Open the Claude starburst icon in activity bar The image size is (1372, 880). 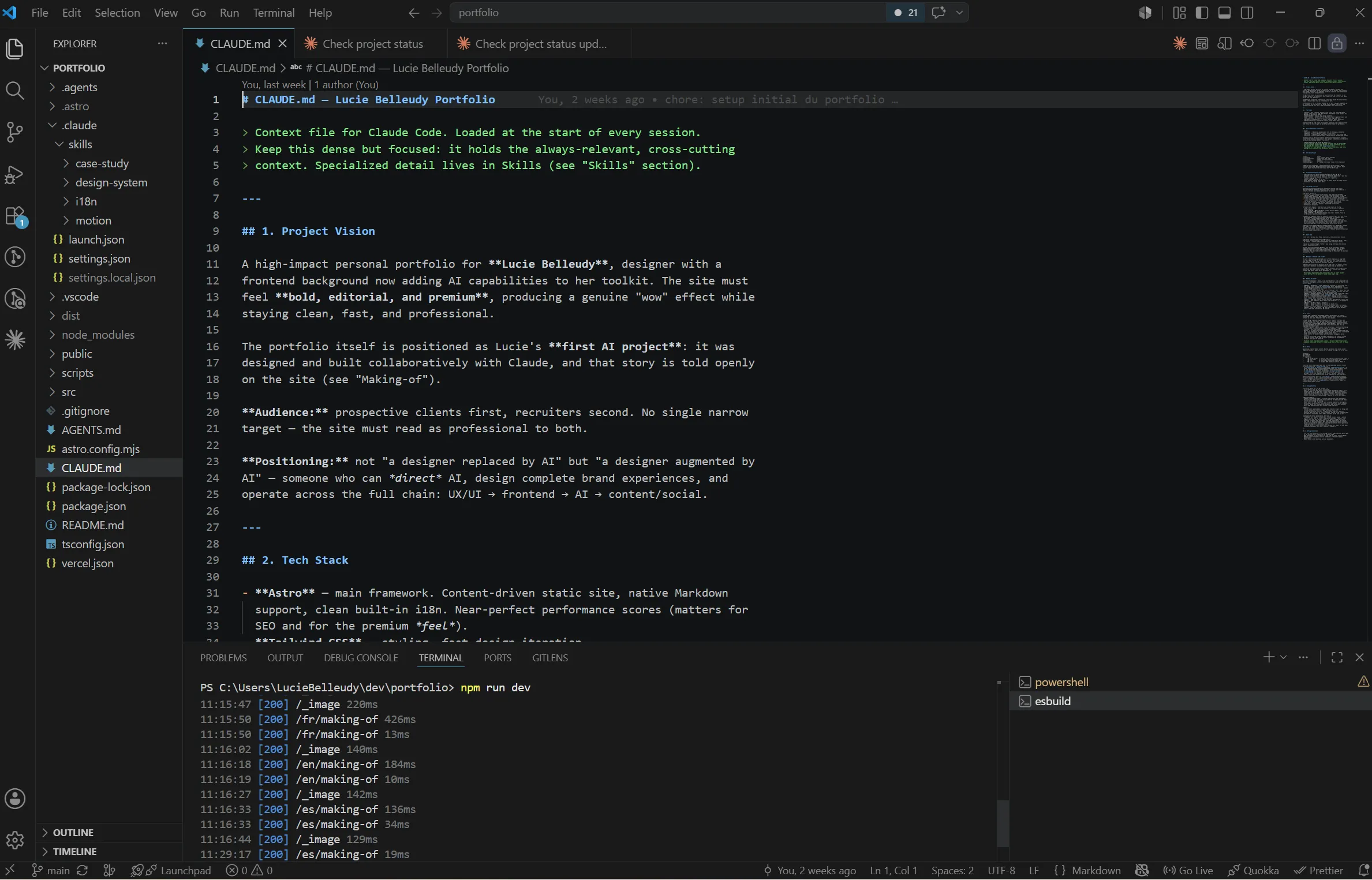[x=15, y=339]
